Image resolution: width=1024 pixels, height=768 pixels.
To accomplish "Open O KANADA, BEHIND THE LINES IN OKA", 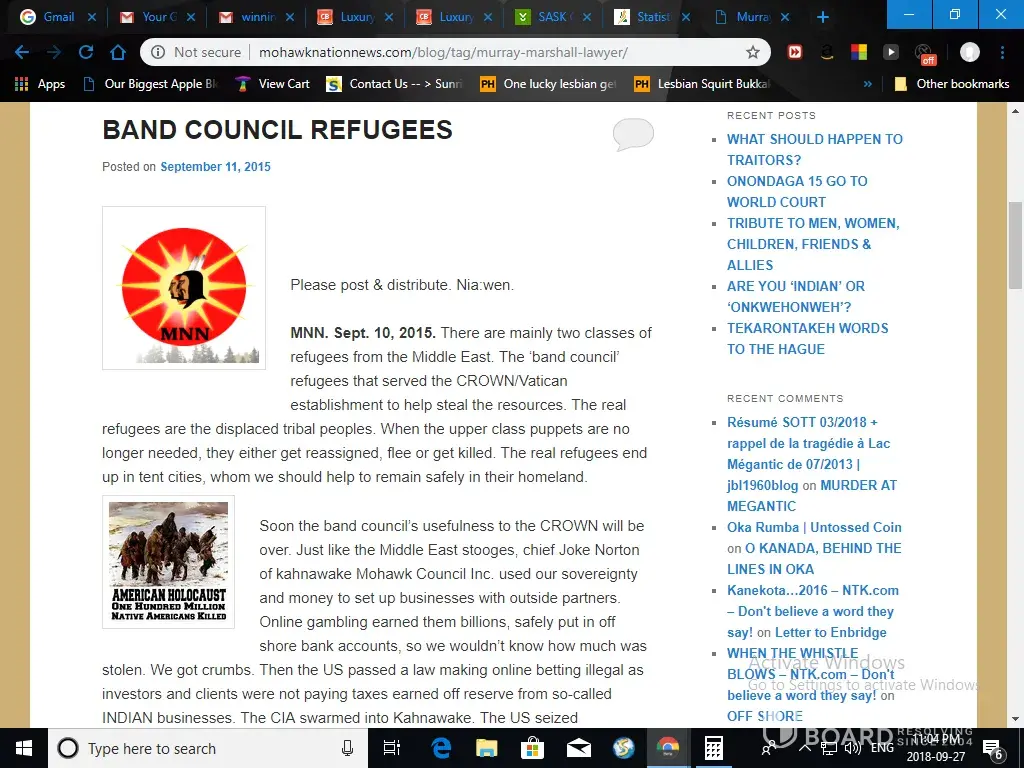I will 814,558.
